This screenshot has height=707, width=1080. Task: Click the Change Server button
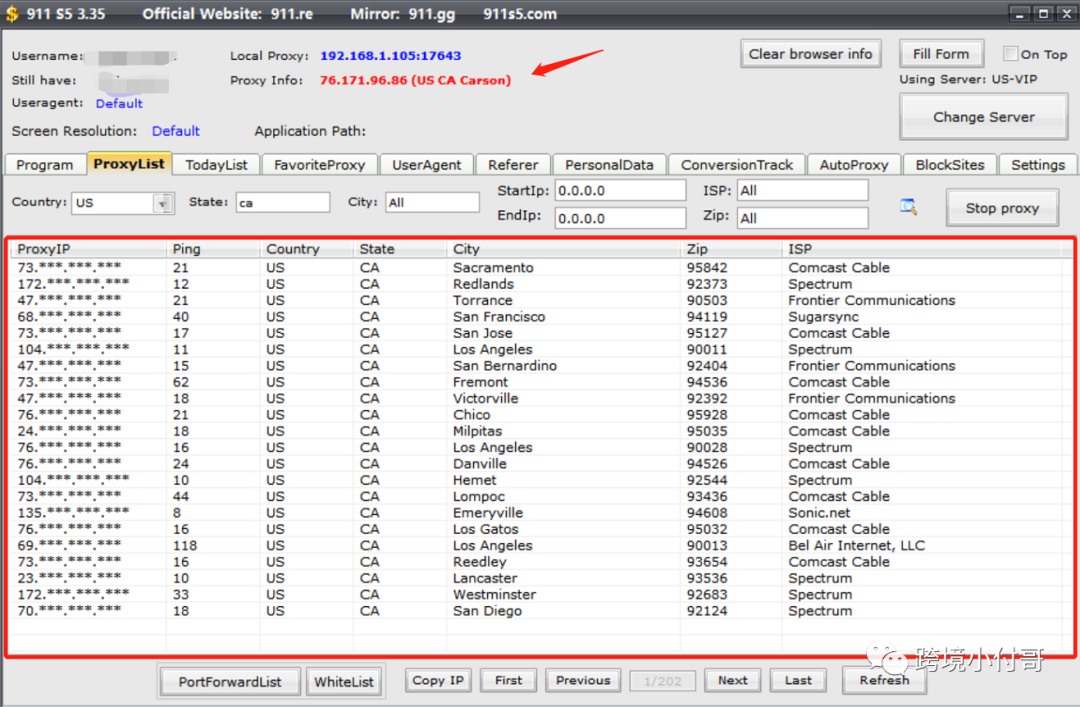[x=983, y=117]
